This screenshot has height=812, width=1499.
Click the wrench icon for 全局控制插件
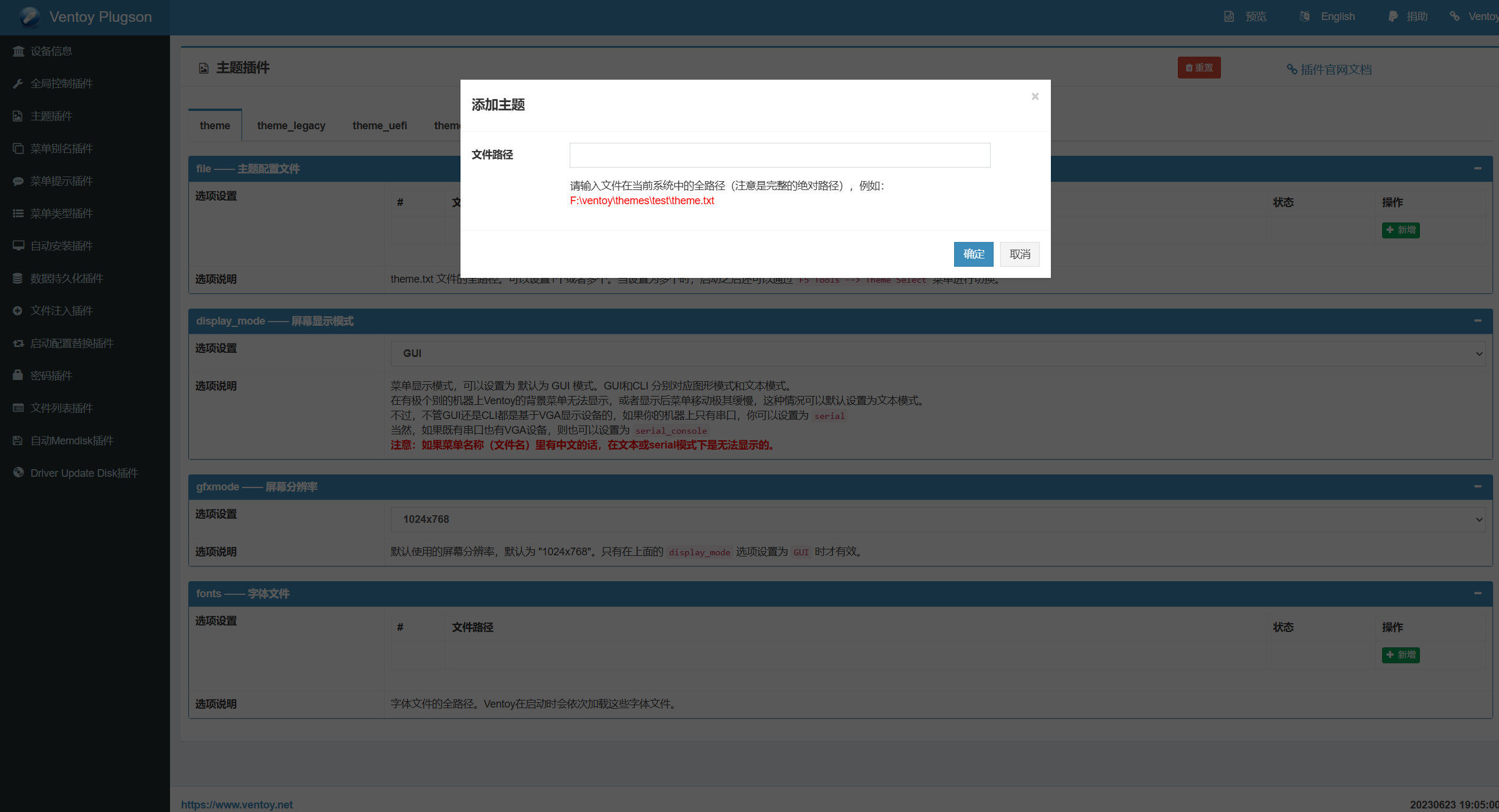click(18, 84)
